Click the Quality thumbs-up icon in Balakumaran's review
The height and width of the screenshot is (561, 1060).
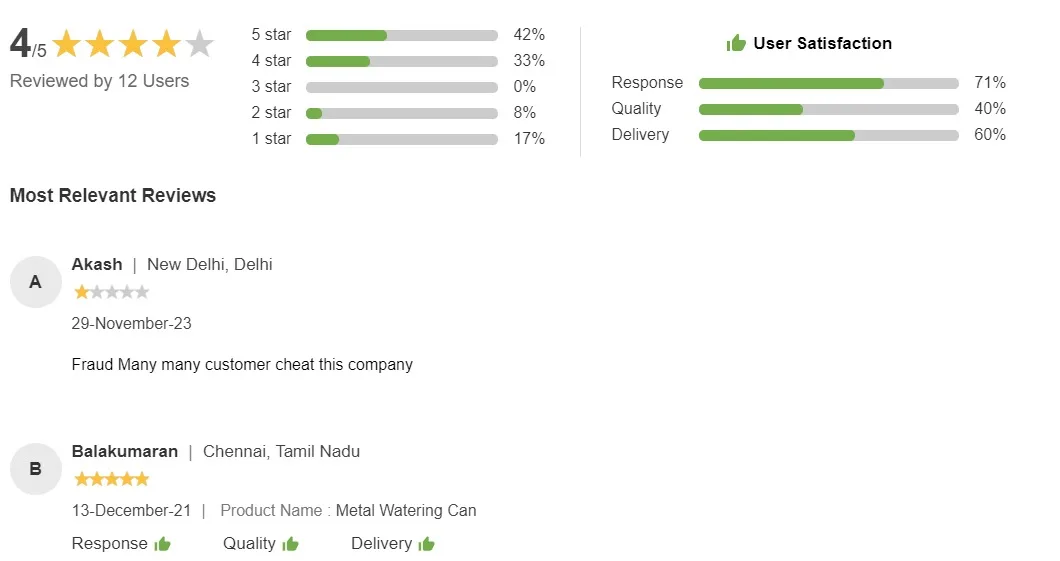pyautogui.click(x=291, y=544)
